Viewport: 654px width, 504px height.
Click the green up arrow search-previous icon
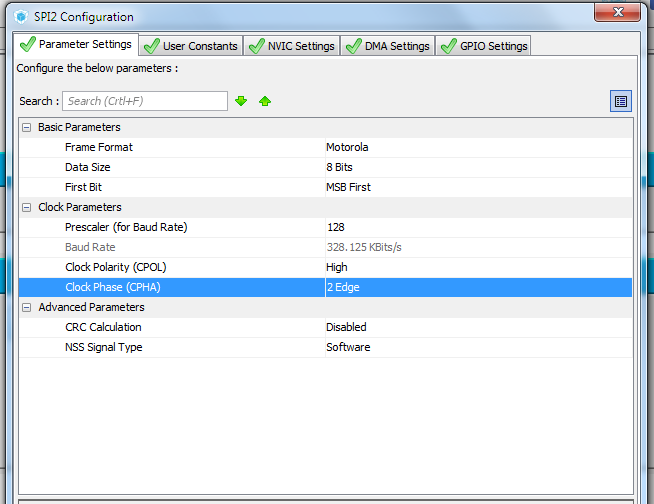click(x=265, y=101)
